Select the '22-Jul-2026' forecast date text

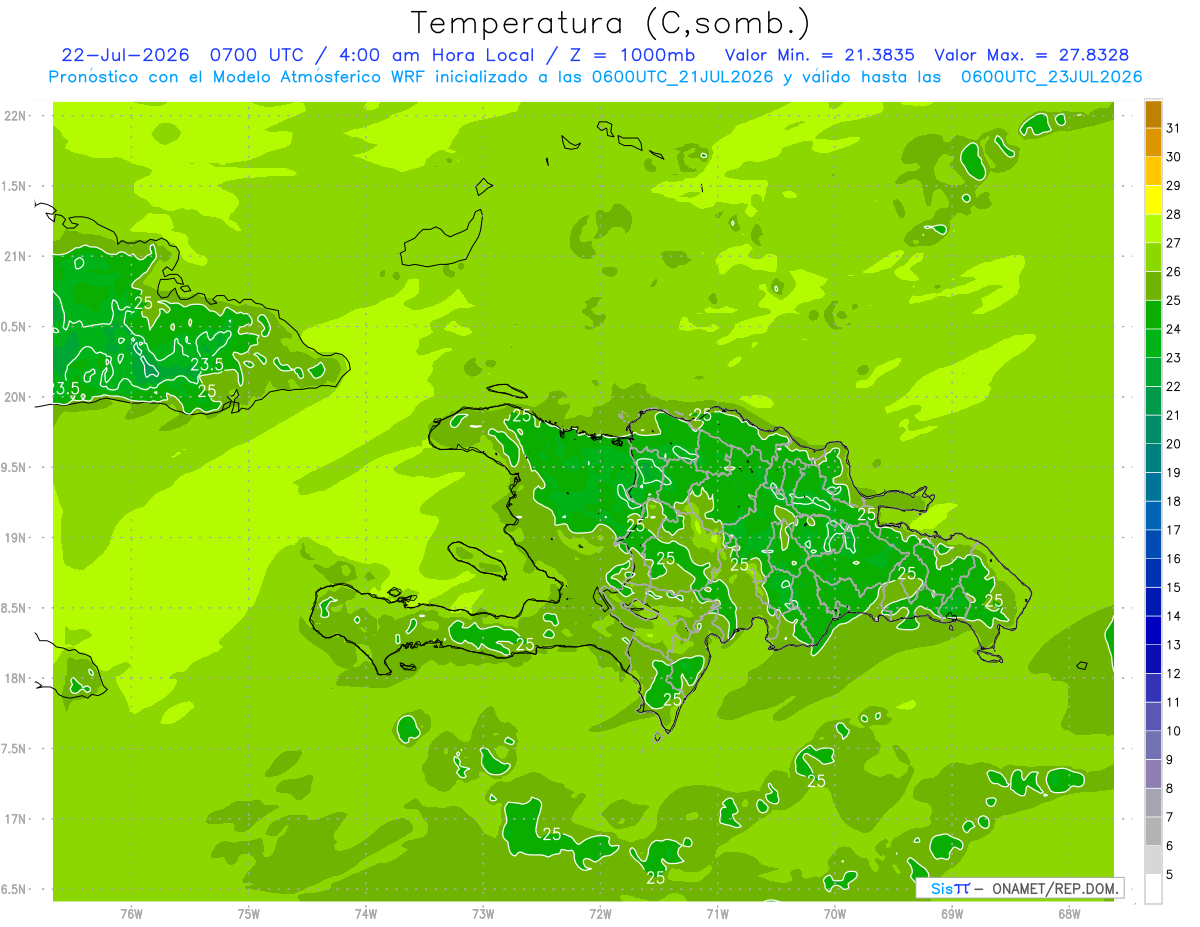pyautogui.click(x=125, y=55)
